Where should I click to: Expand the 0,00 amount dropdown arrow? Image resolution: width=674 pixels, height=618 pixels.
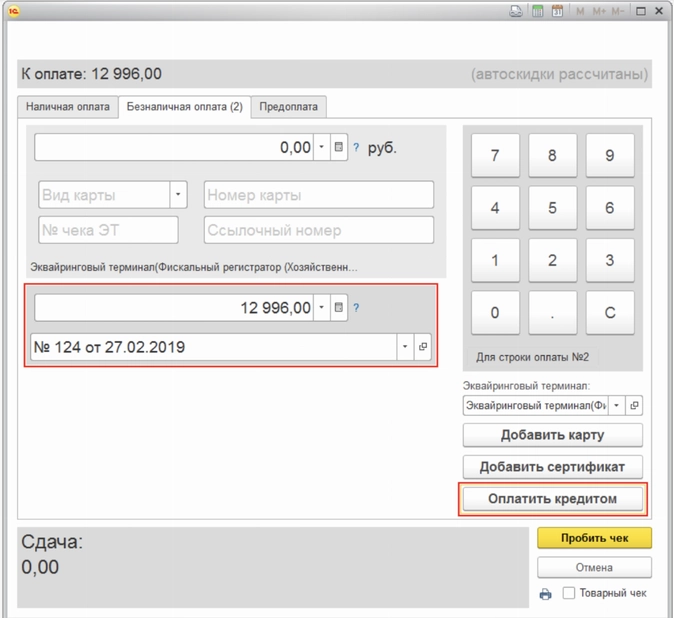coord(322,147)
